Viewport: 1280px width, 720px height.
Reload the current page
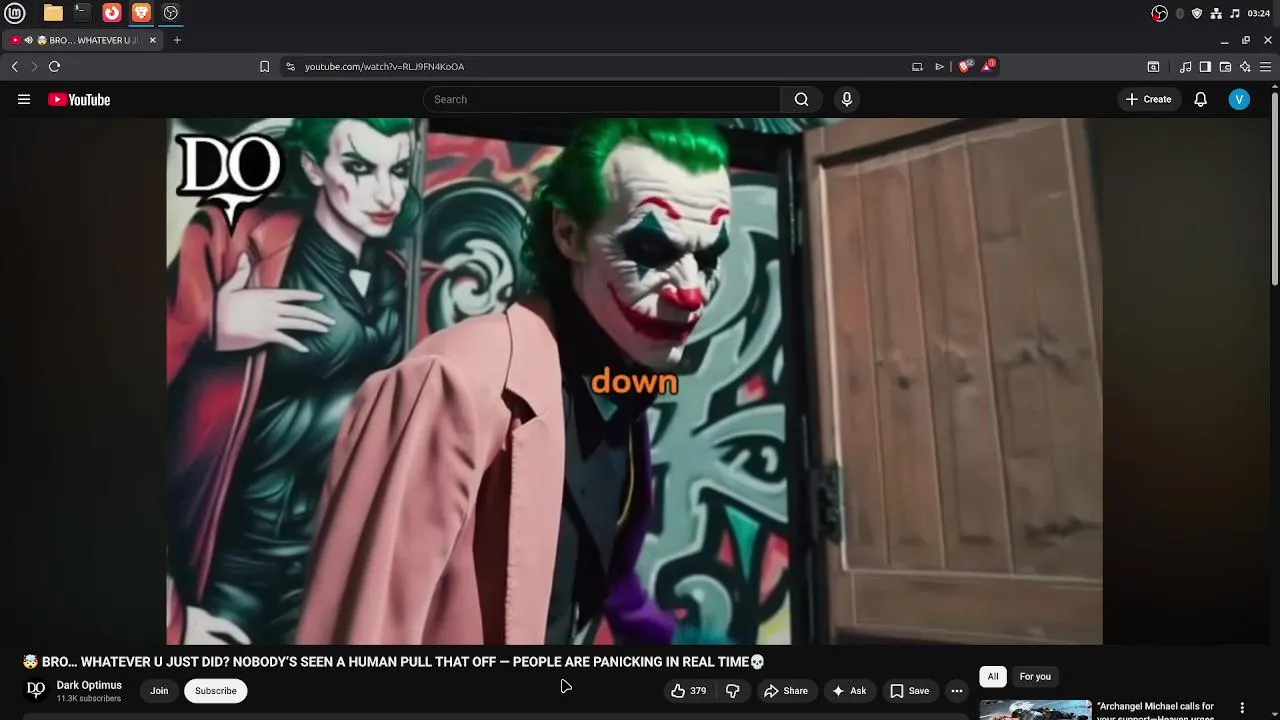pyautogui.click(x=55, y=67)
